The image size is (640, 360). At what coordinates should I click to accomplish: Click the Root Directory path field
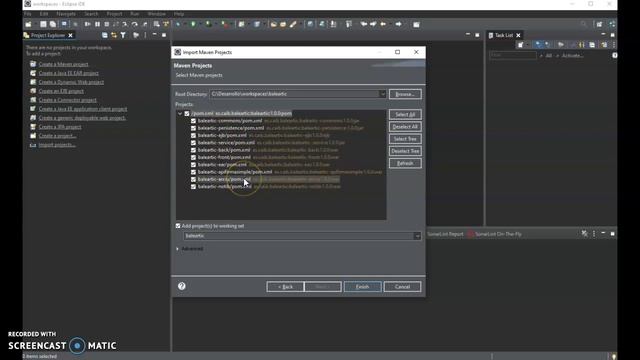(x=294, y=94)
